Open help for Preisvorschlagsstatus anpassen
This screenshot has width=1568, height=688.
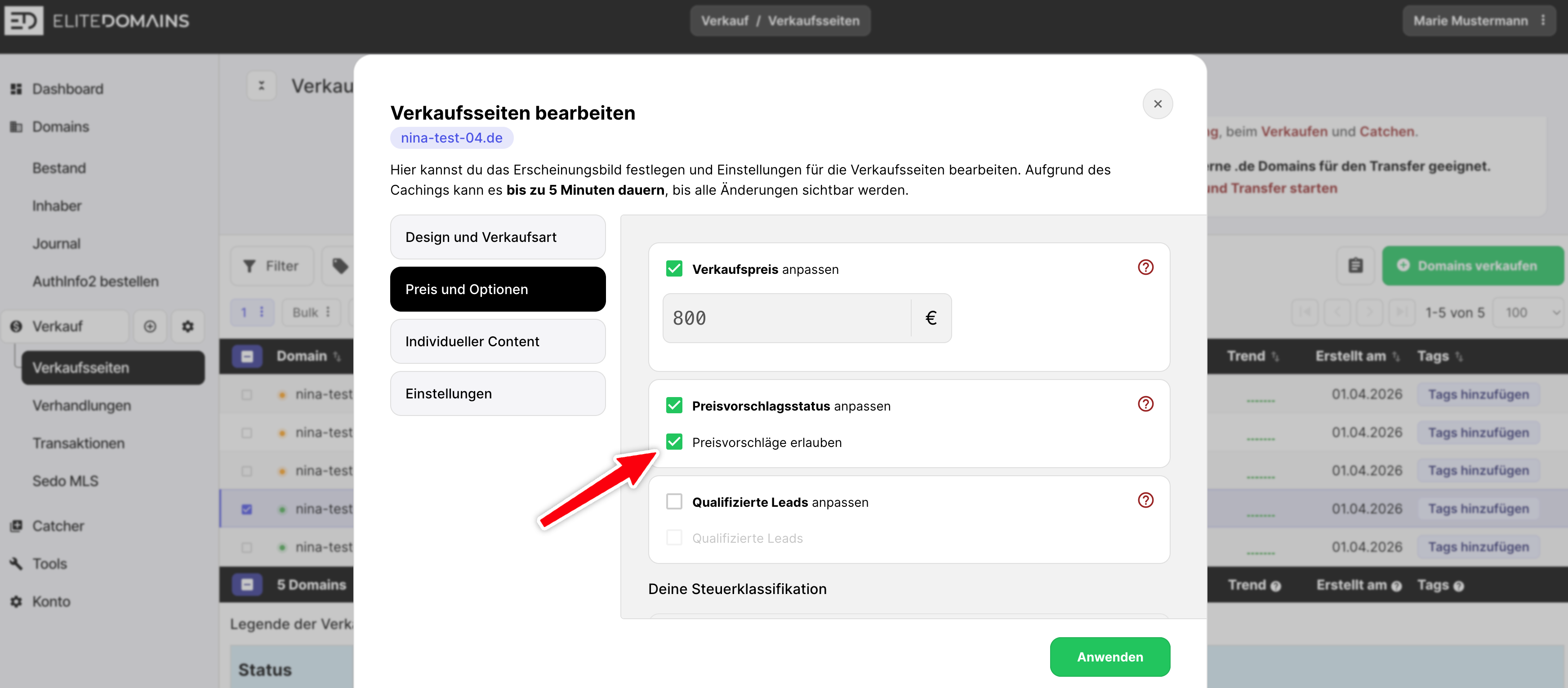click(x=1145, y=404)
